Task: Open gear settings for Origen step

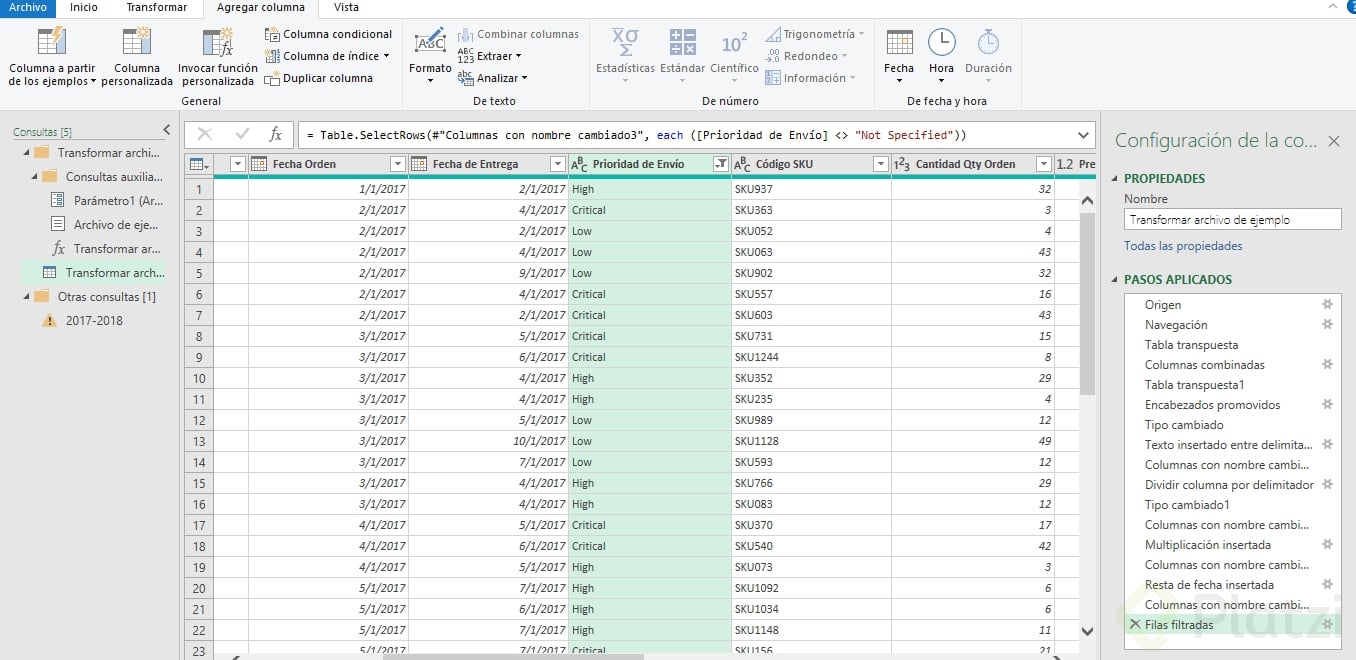Action: (x=1327, y=305)
